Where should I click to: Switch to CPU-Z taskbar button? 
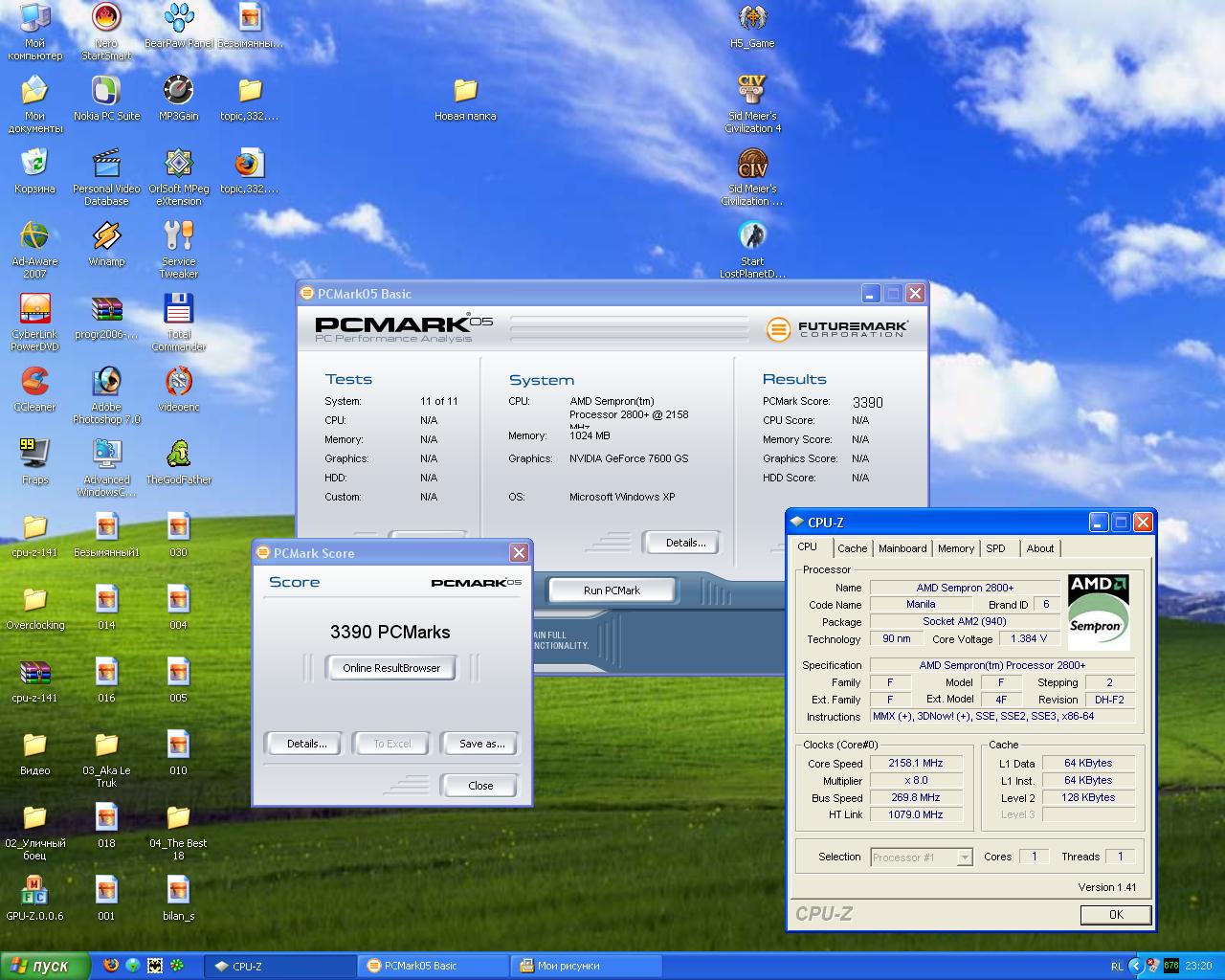(279, 966)
